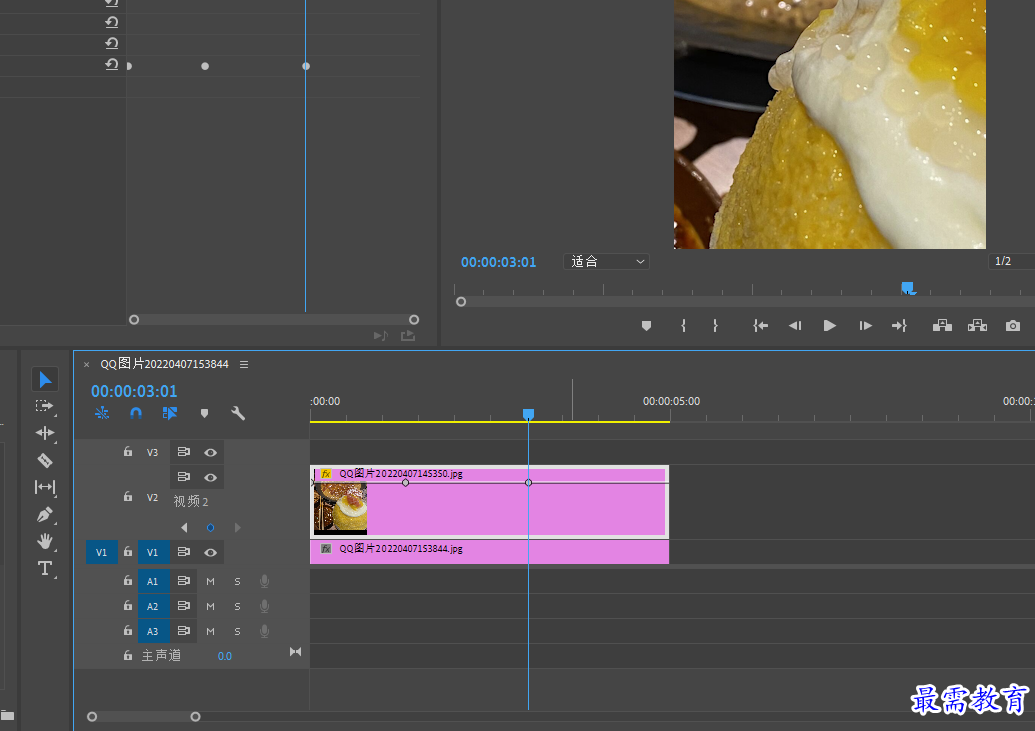Add marker in timeline header

205,413
